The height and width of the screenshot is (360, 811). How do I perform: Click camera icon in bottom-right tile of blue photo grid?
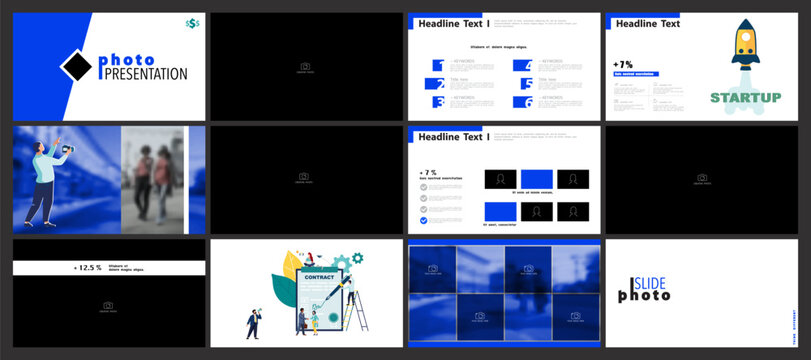575,317
